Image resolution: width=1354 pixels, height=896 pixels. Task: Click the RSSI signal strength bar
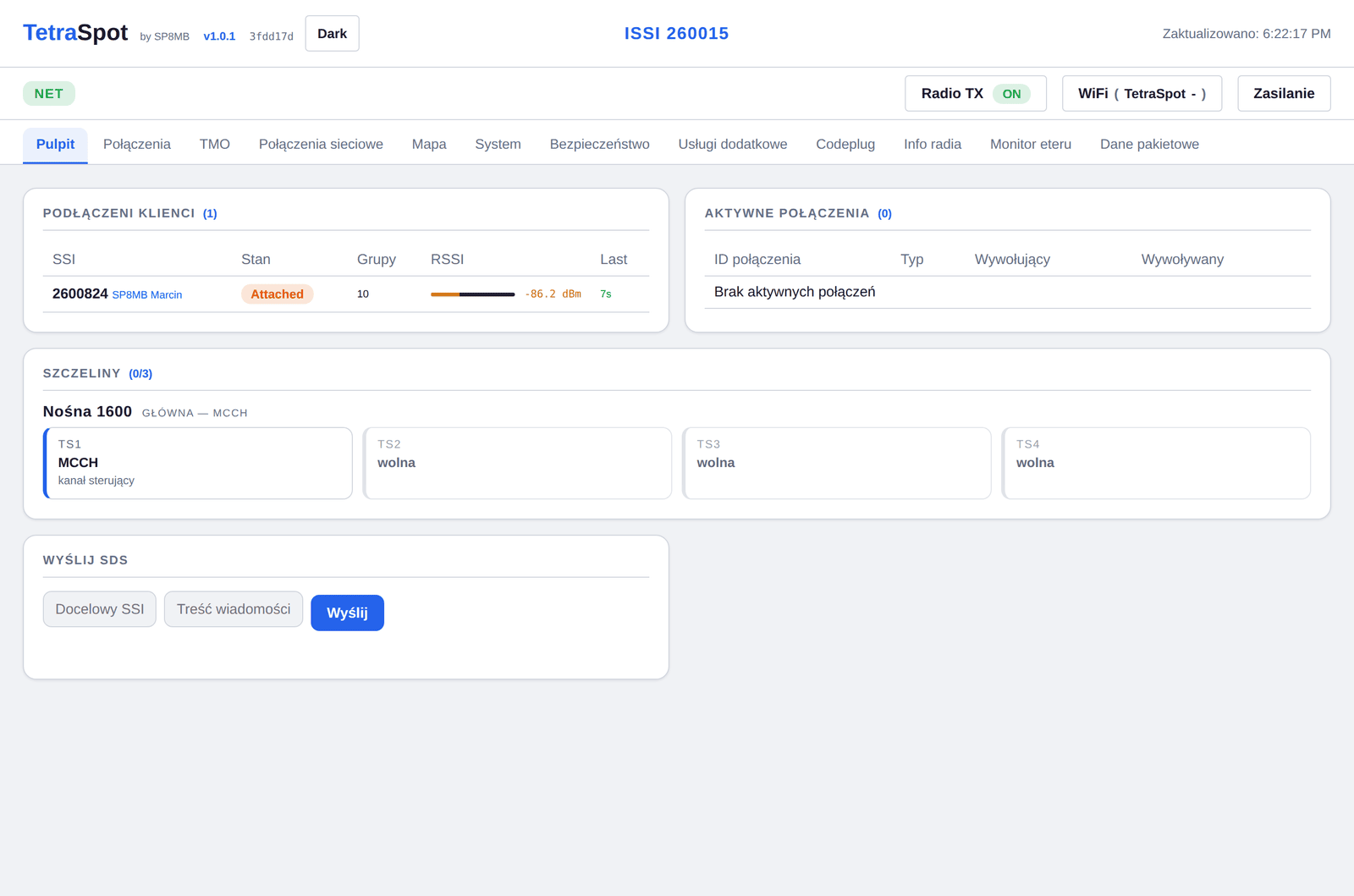tap(472, 294)
